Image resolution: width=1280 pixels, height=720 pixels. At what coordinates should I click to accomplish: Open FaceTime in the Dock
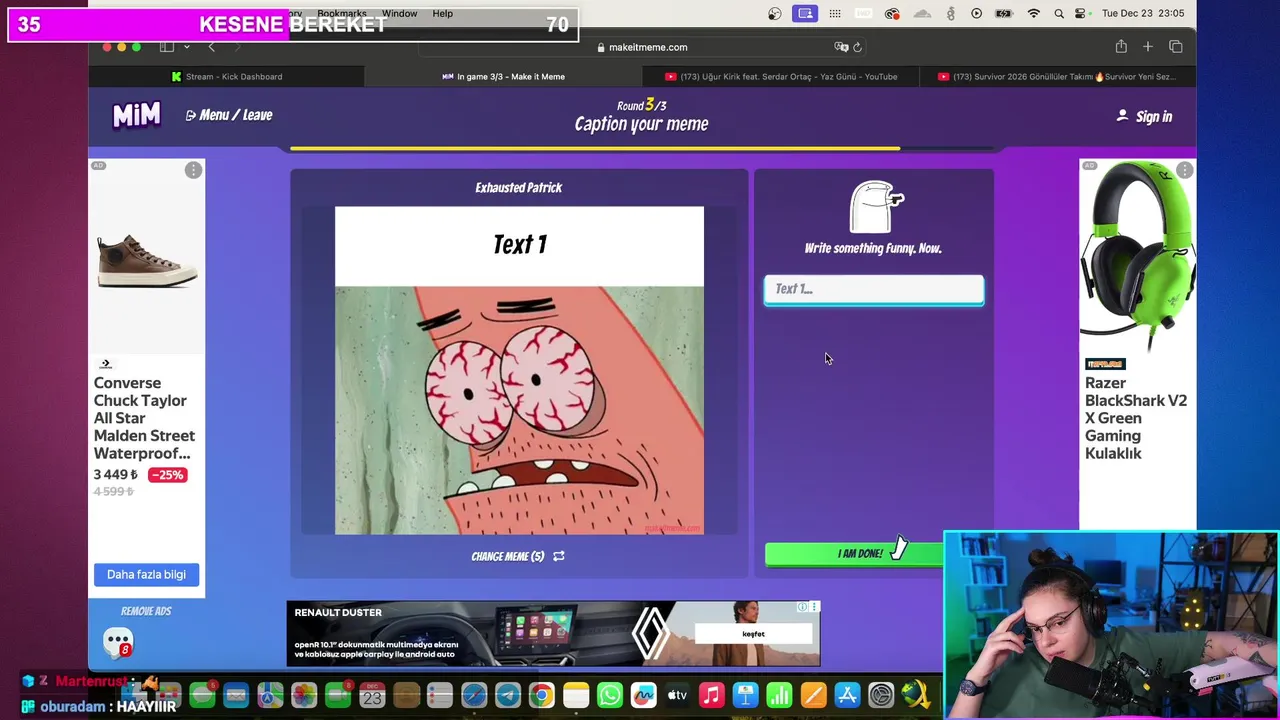point(338,695)
